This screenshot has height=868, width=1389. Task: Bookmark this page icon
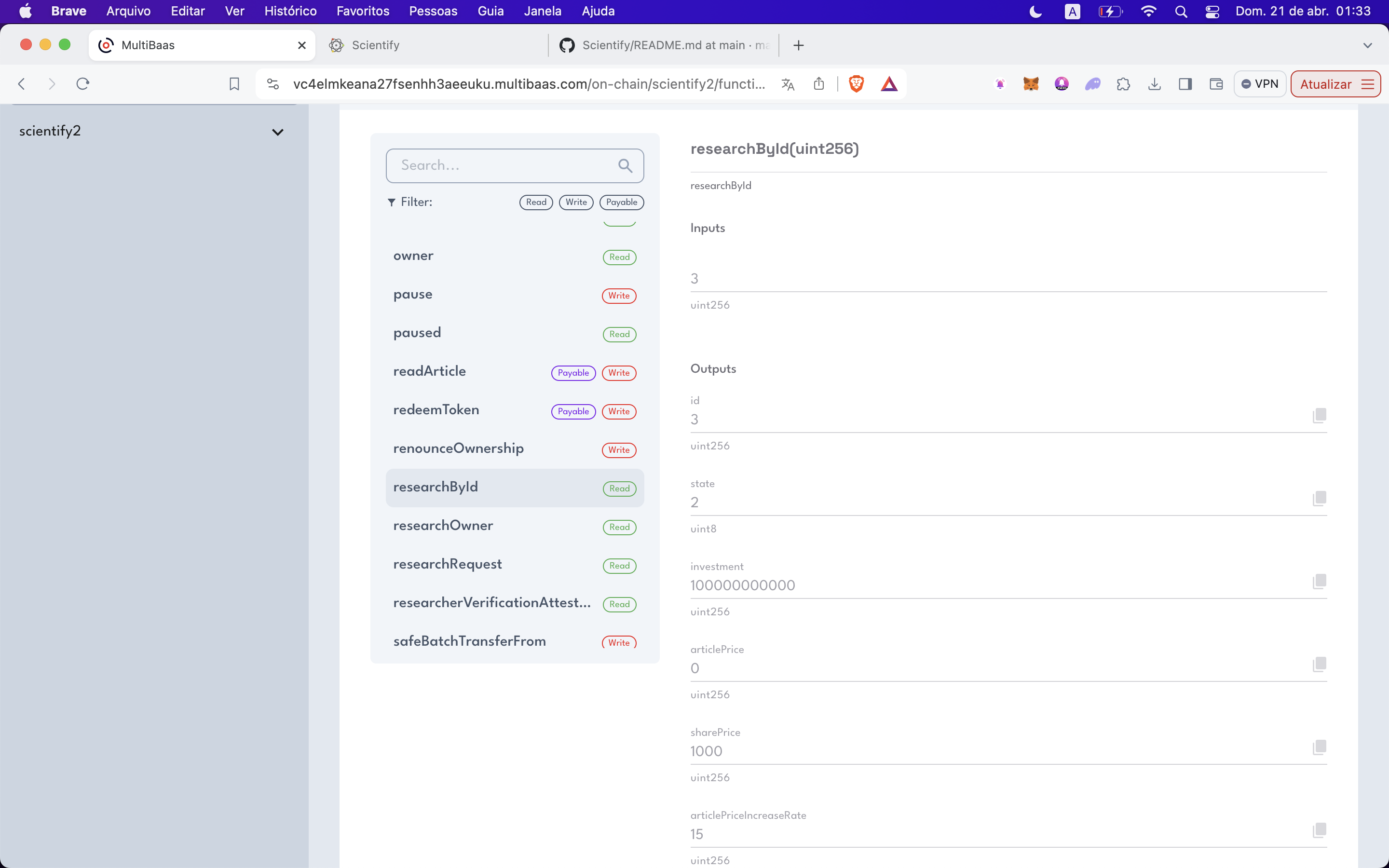[x=234, y=84]
